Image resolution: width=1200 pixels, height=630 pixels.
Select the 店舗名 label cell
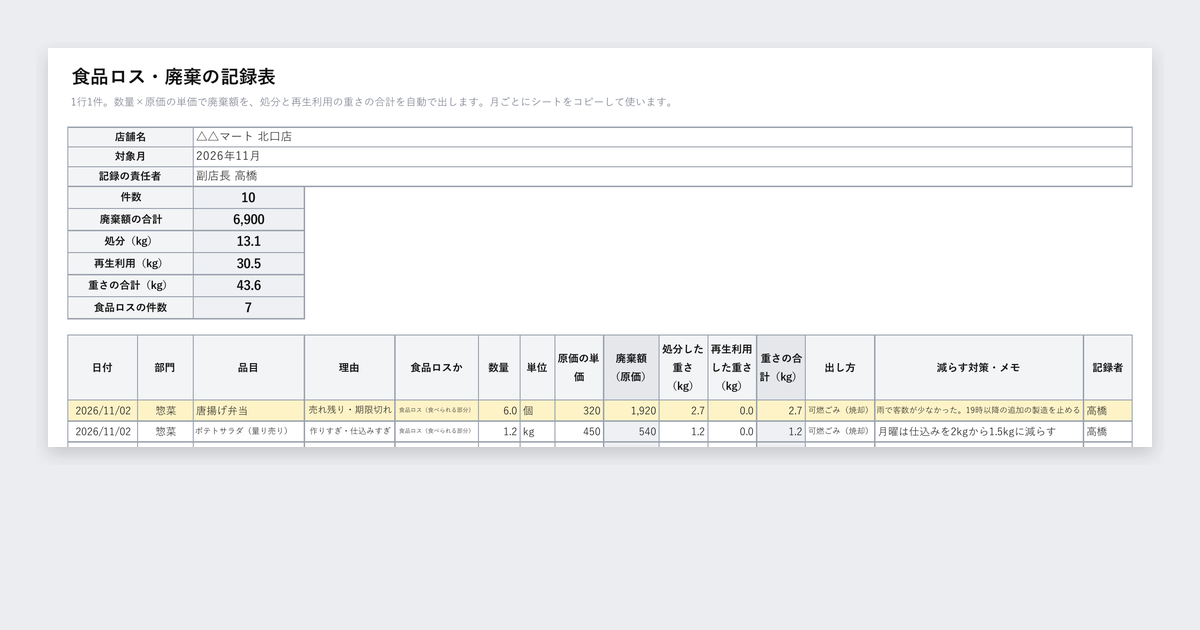click(x=130, y=137)
